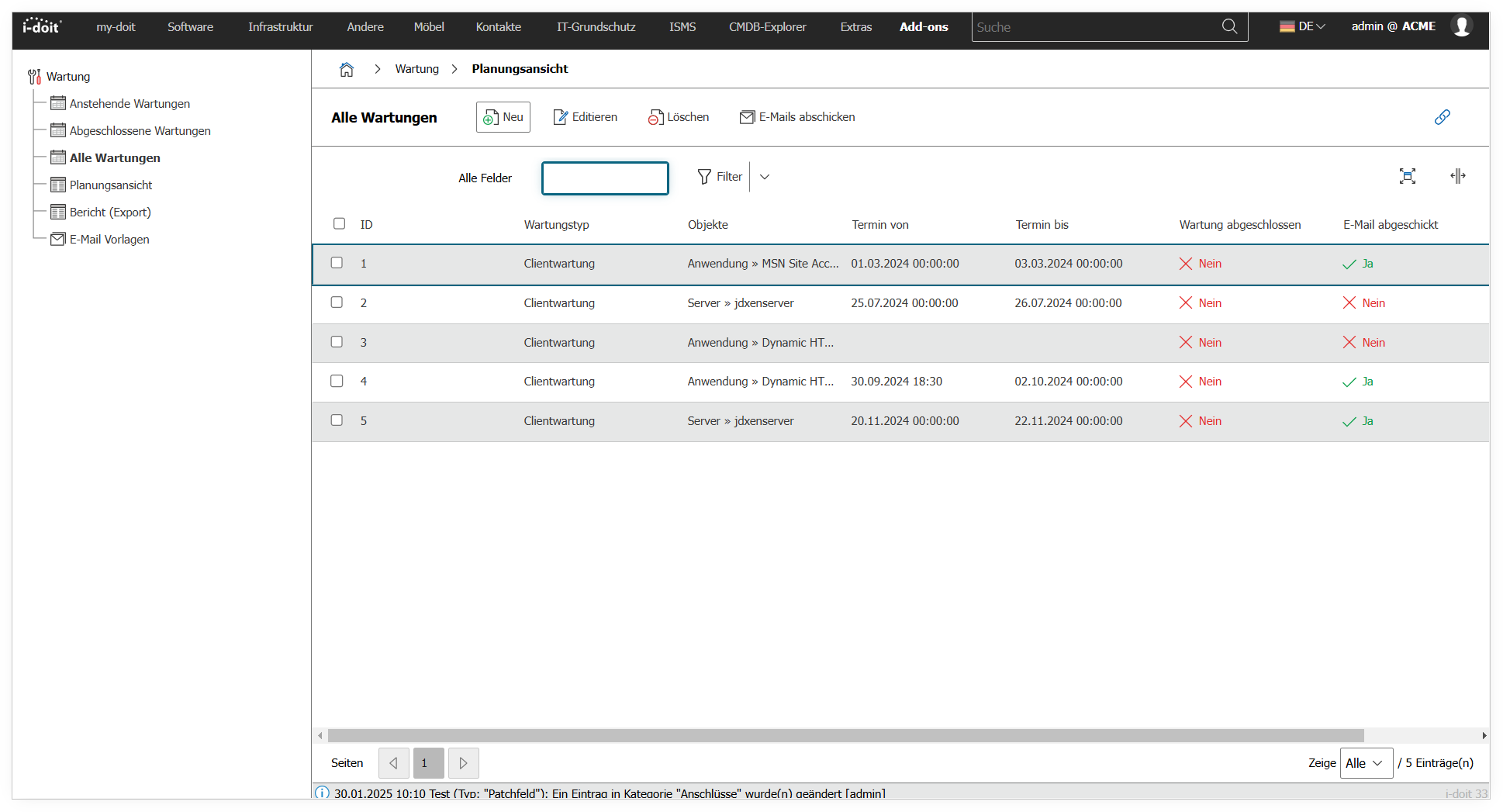1503x812 pixels.
Task: Click the Filter funnel icon
Action: point(704,177)
